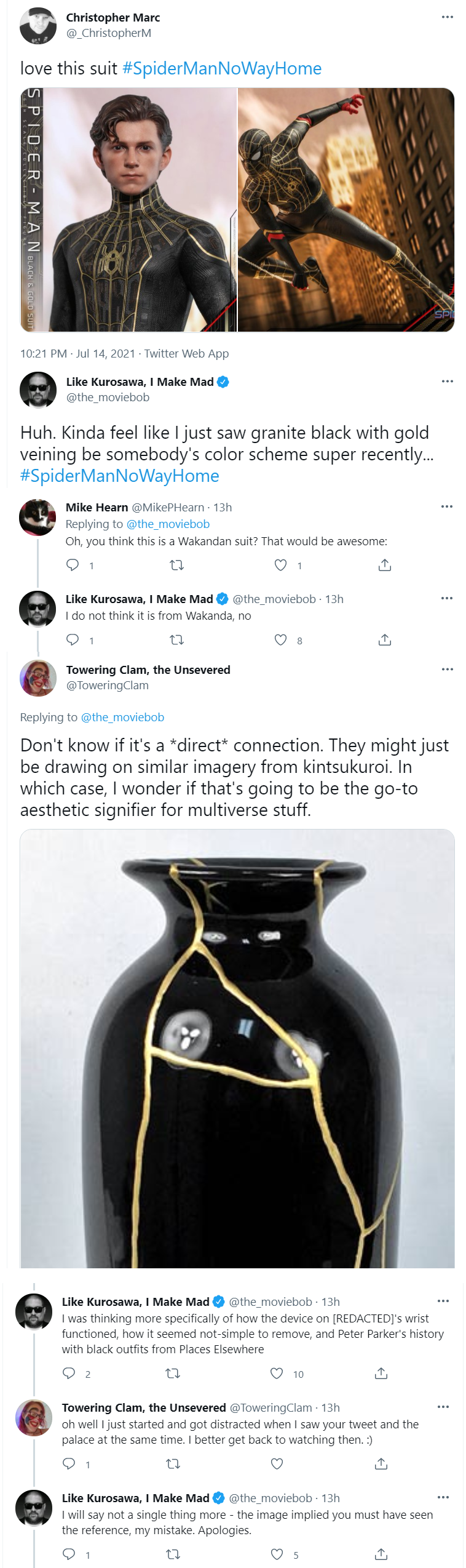Open the swinging Spider-Man black suit photo

point(346,210)
